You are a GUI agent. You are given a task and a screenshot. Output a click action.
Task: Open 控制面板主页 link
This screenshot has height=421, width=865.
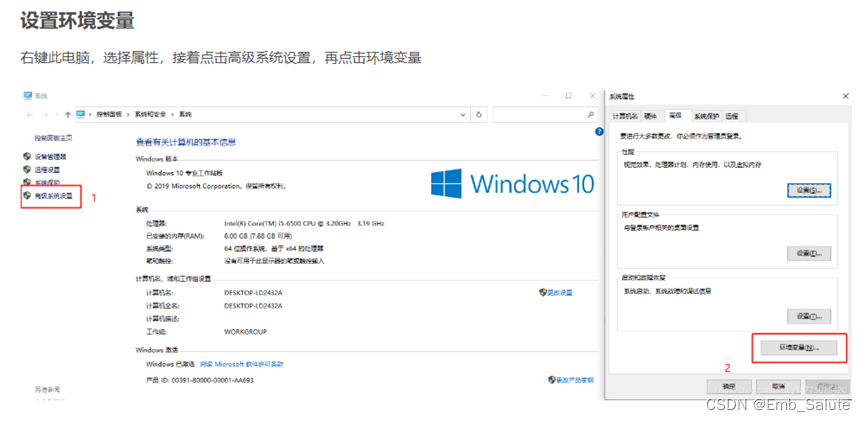pyautogui.click(x=54, y=138)
